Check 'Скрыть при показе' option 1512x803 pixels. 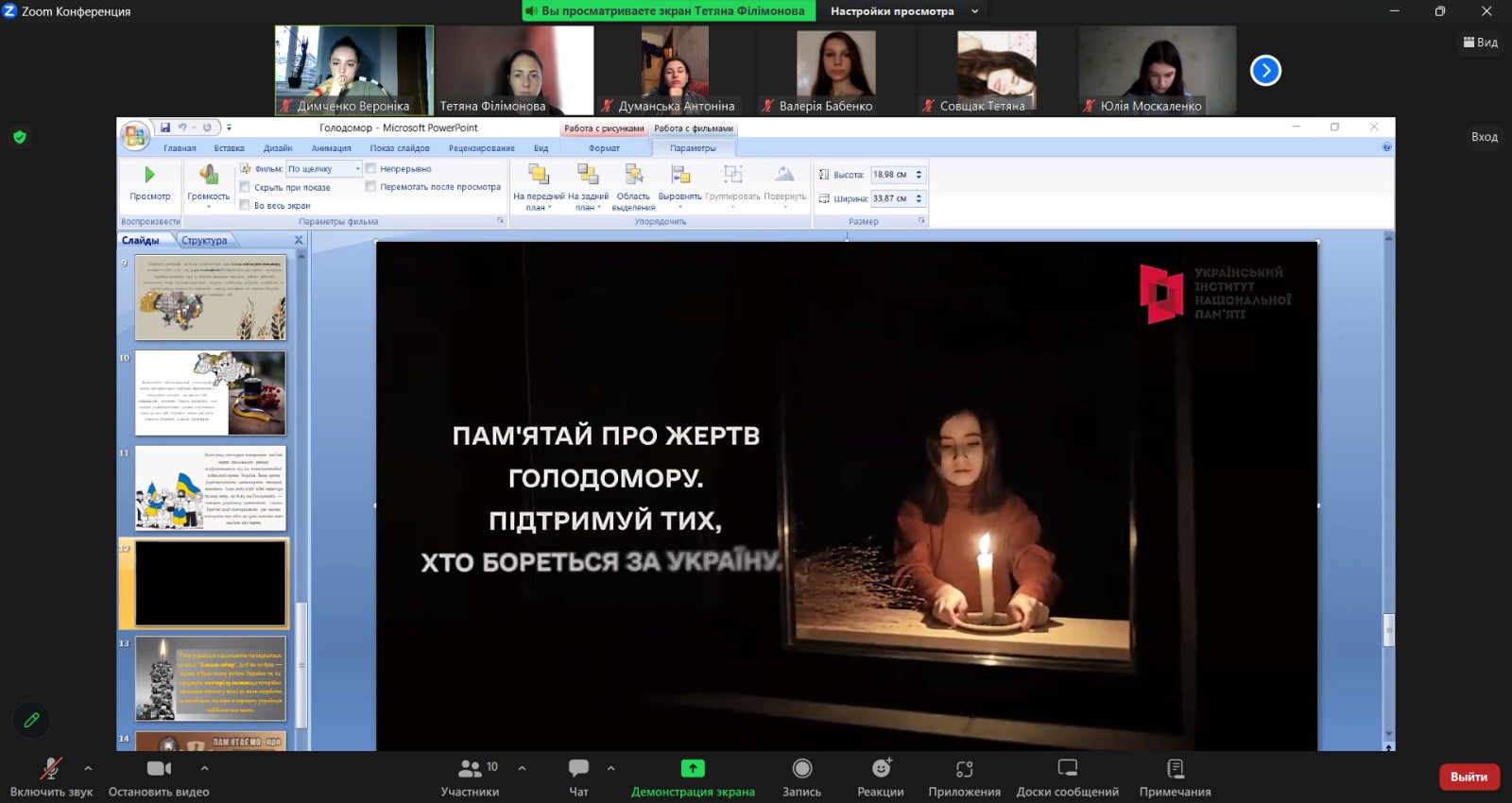(x=246, y=187)
